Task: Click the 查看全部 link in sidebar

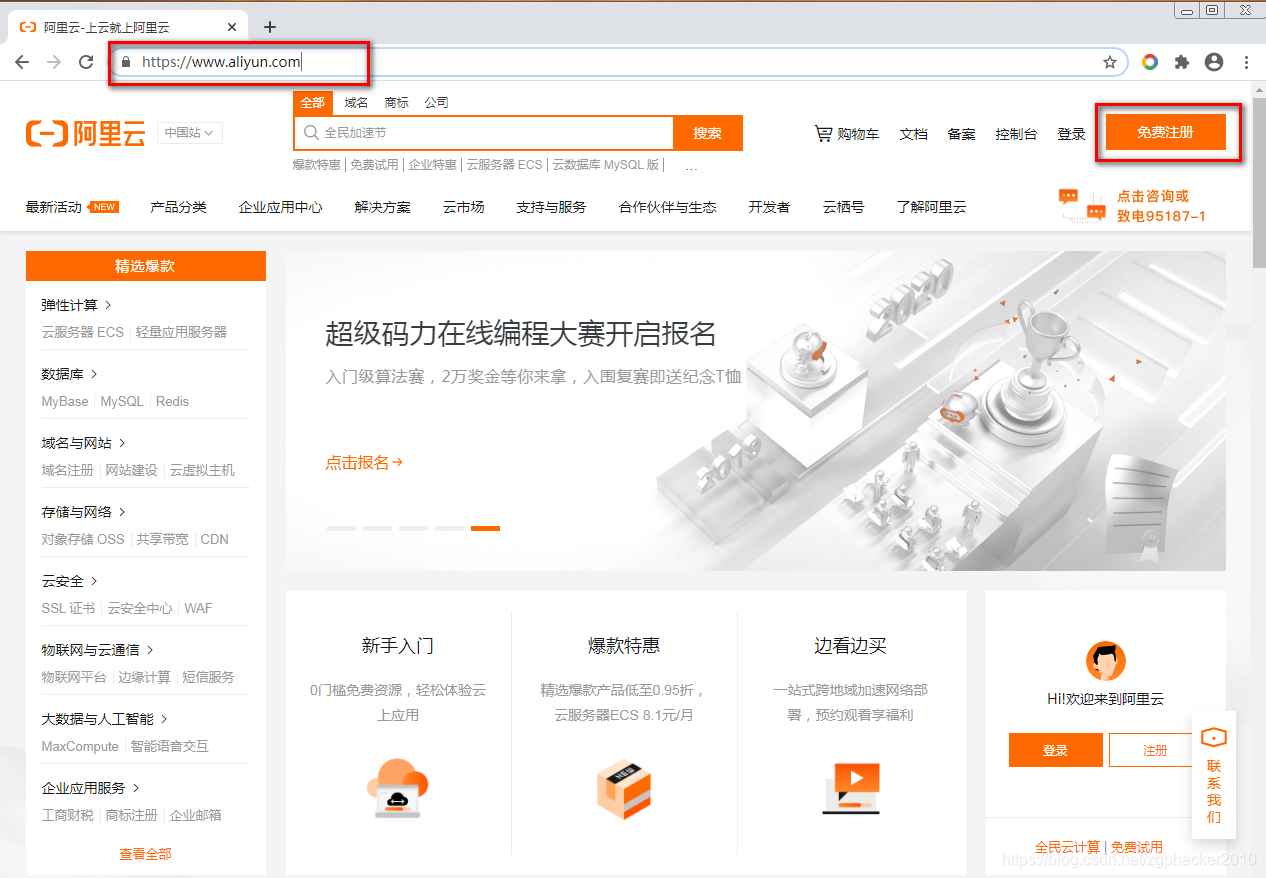Action: [145, 854]
